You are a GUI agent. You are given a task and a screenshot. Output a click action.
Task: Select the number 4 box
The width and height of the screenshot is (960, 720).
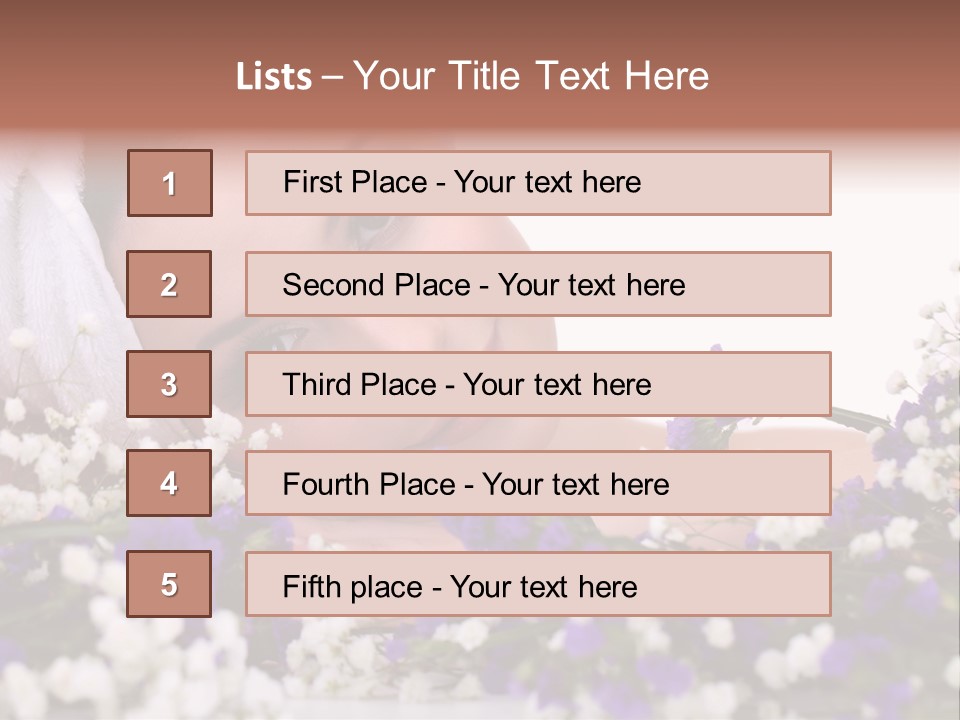tap(169, 483)
